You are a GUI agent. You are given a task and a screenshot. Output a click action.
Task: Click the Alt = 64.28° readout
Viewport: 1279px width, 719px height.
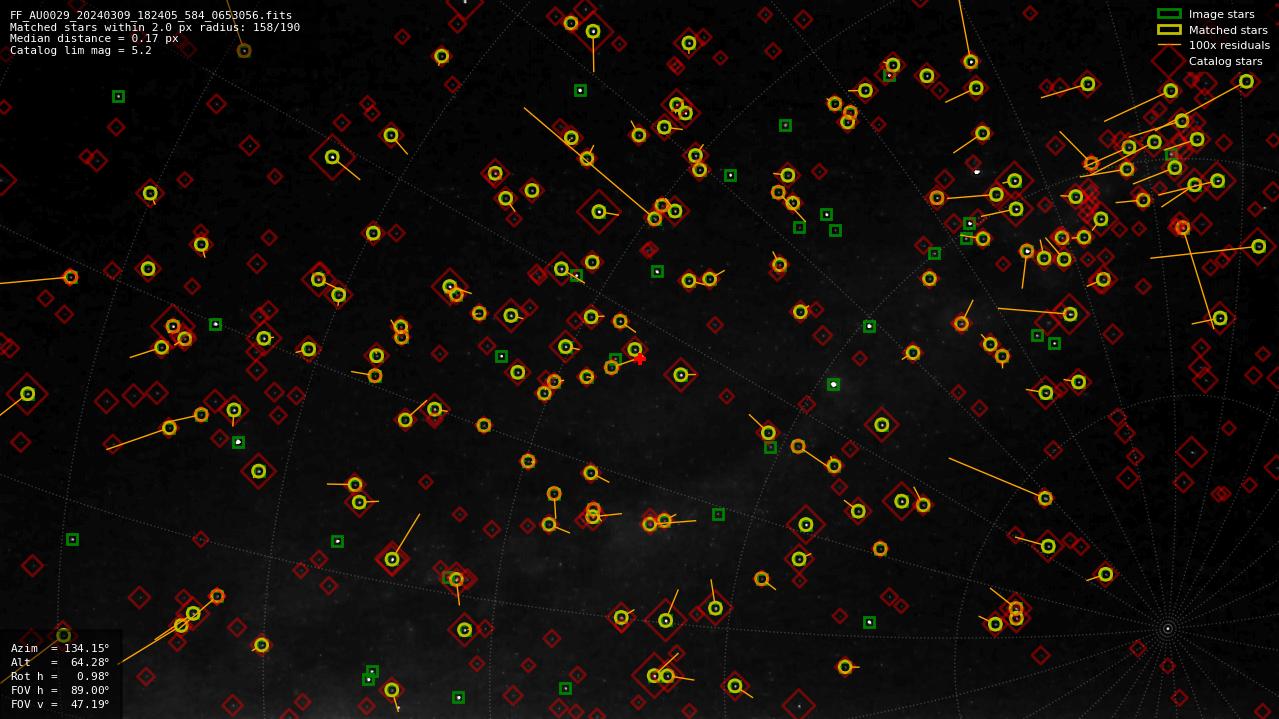(x=60, y=662)
